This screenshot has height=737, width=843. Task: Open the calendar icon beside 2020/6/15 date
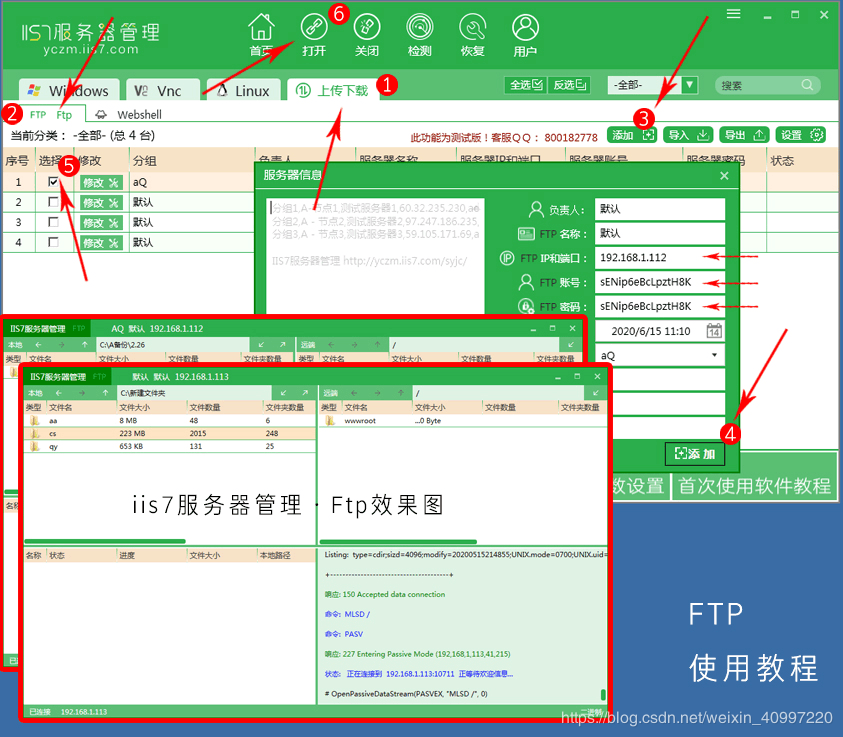tap(714, 331)
